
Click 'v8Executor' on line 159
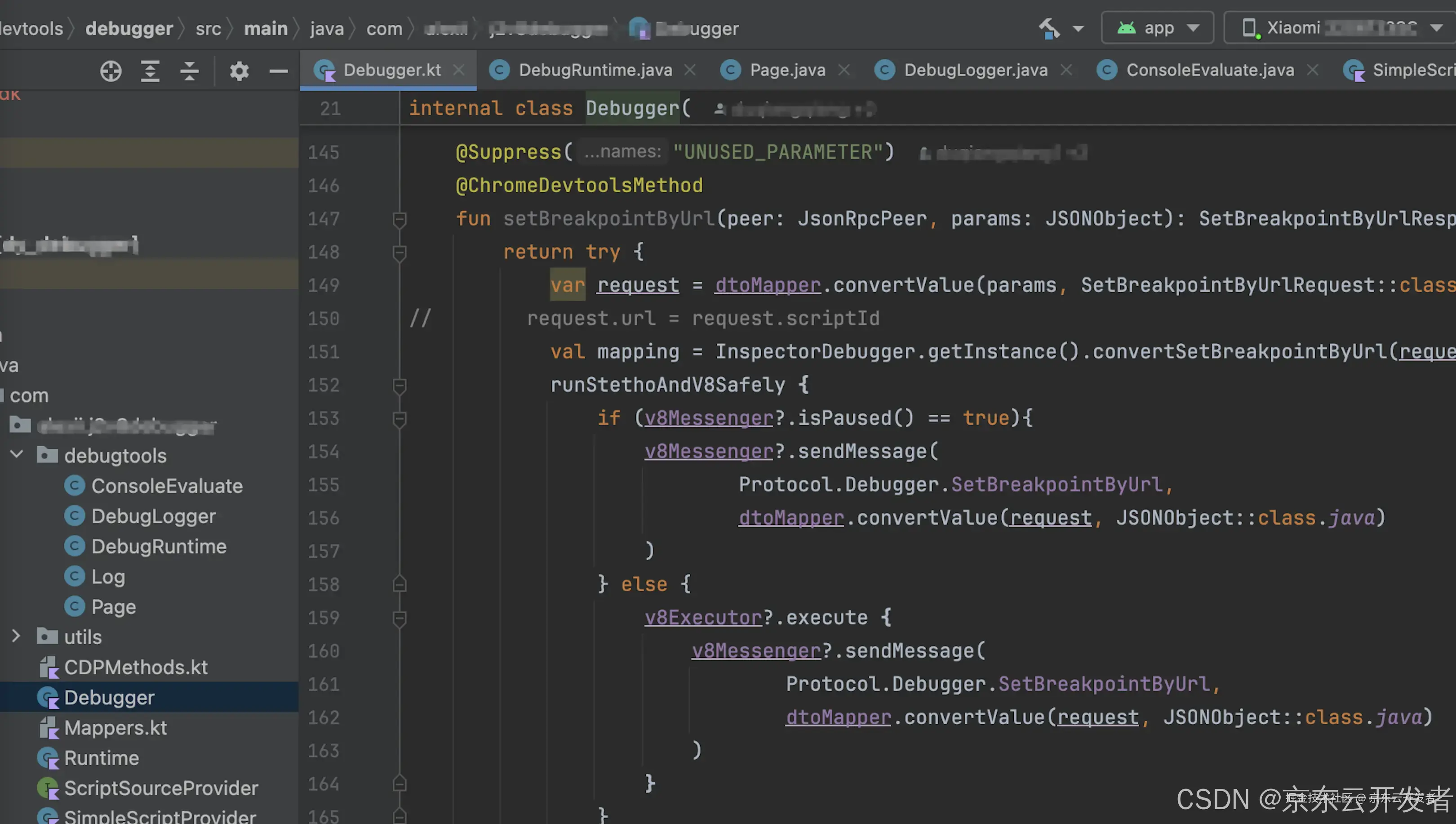click(703, 617)
